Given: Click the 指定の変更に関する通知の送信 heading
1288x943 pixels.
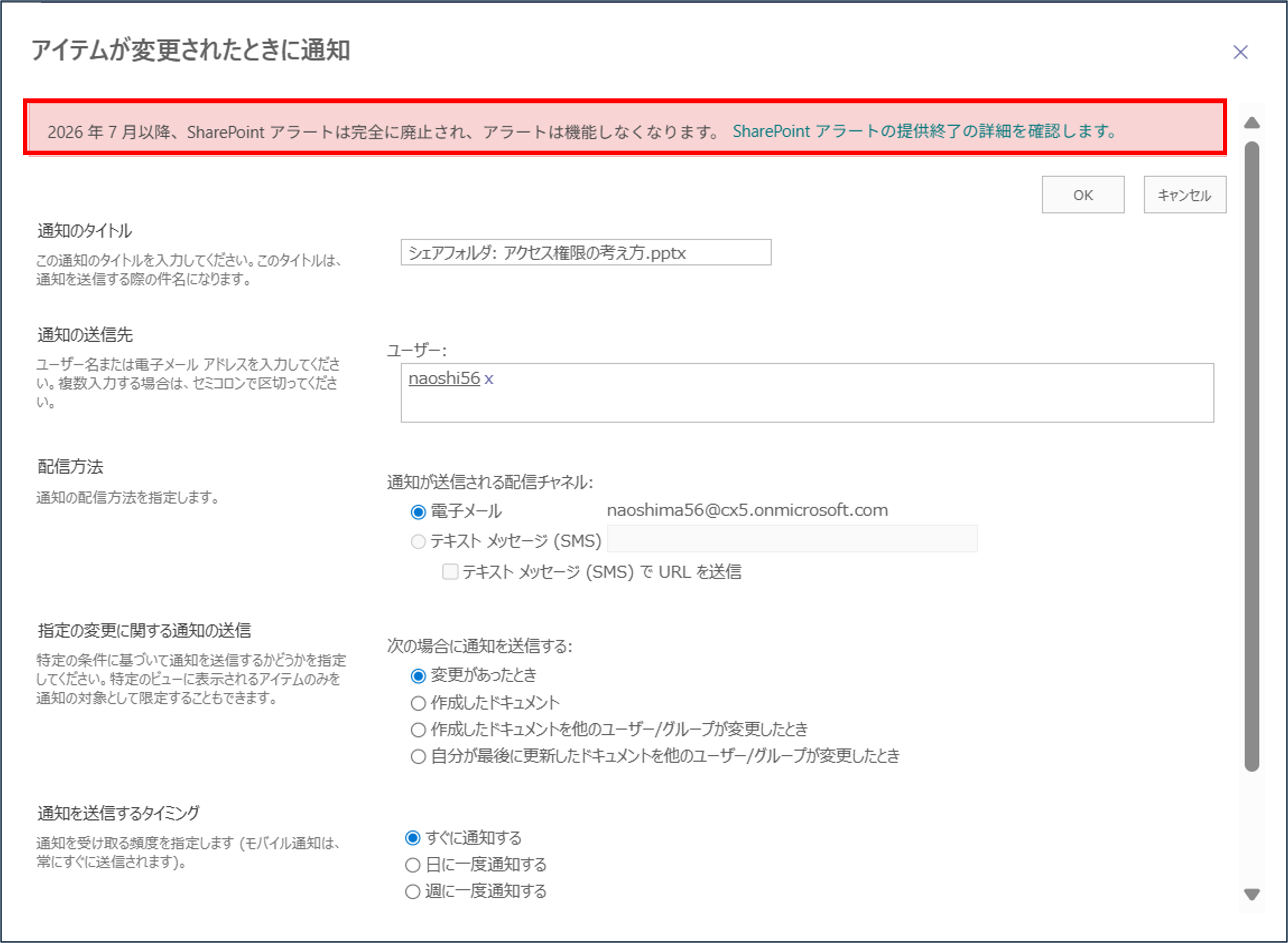Looking at the screenshot, I should [144, 631].
